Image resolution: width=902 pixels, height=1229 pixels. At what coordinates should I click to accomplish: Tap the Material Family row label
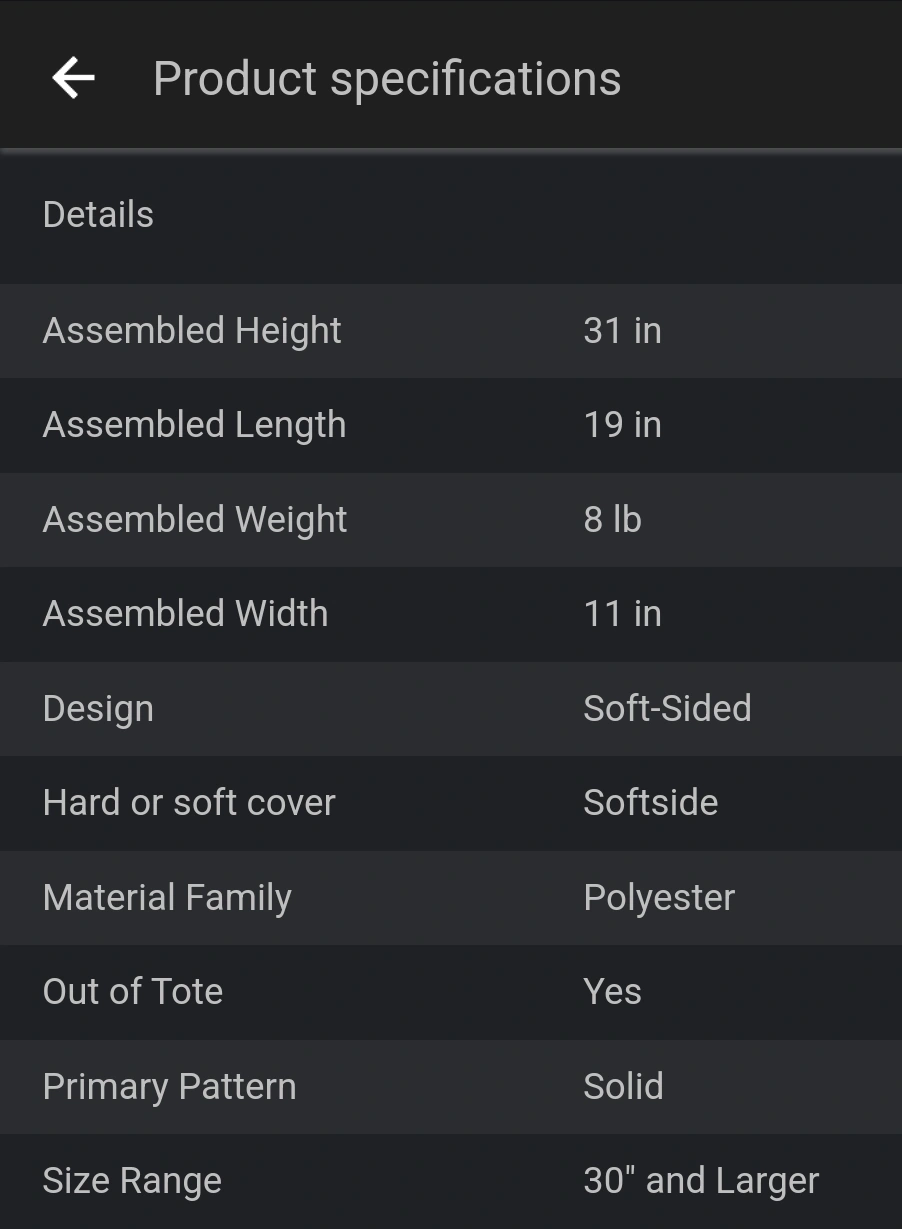click(x=167, y=898)
